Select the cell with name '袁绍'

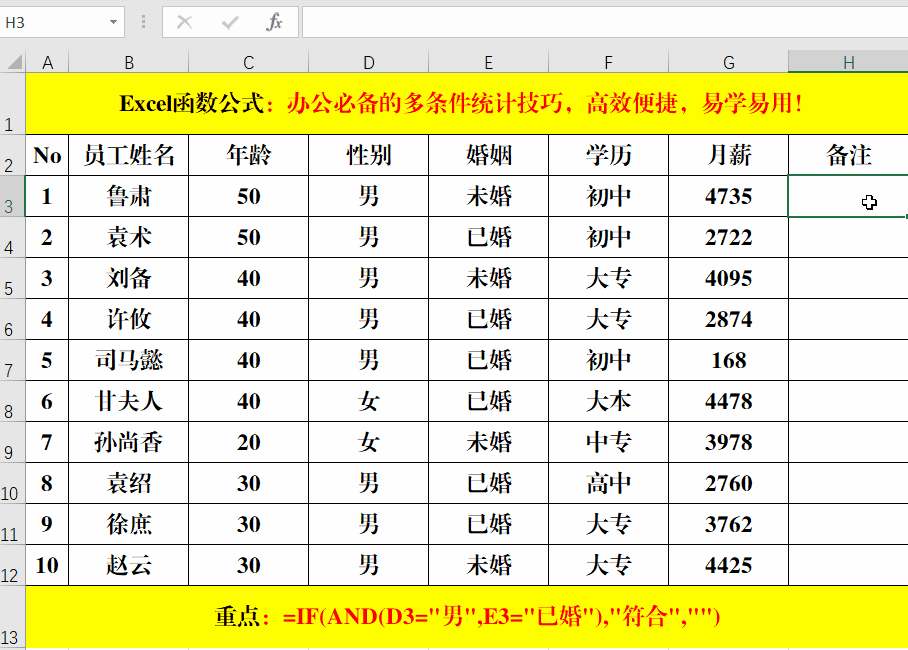pos(129,483)
